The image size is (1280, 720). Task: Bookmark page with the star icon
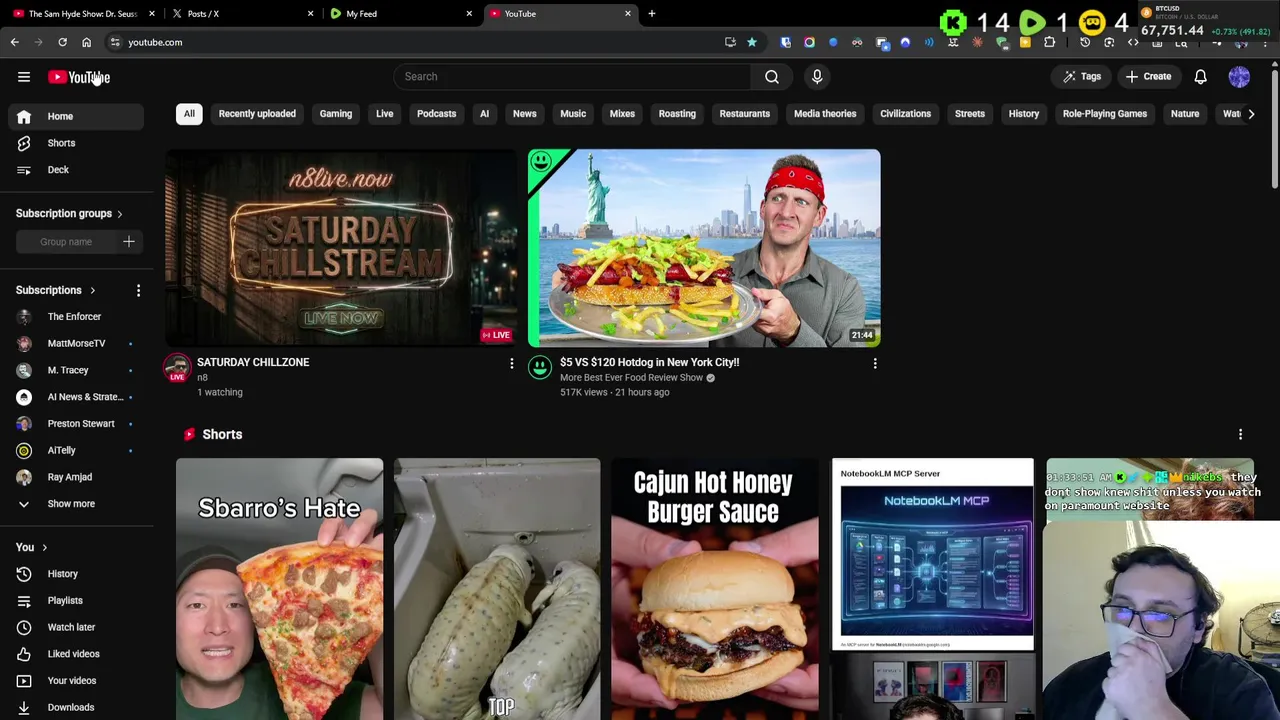click(x=752, y=42)
